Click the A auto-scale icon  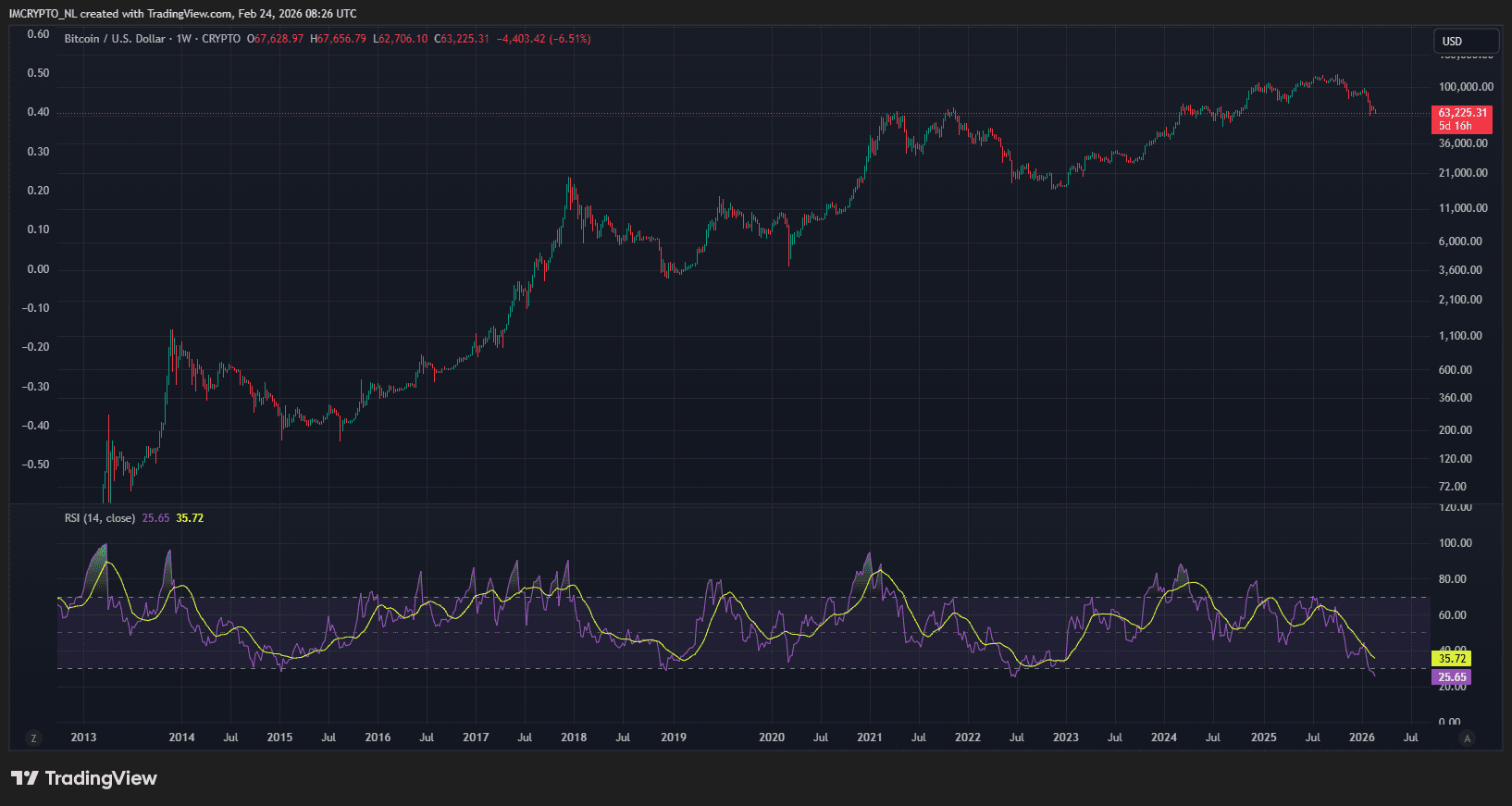click(x=1467, y=738)
